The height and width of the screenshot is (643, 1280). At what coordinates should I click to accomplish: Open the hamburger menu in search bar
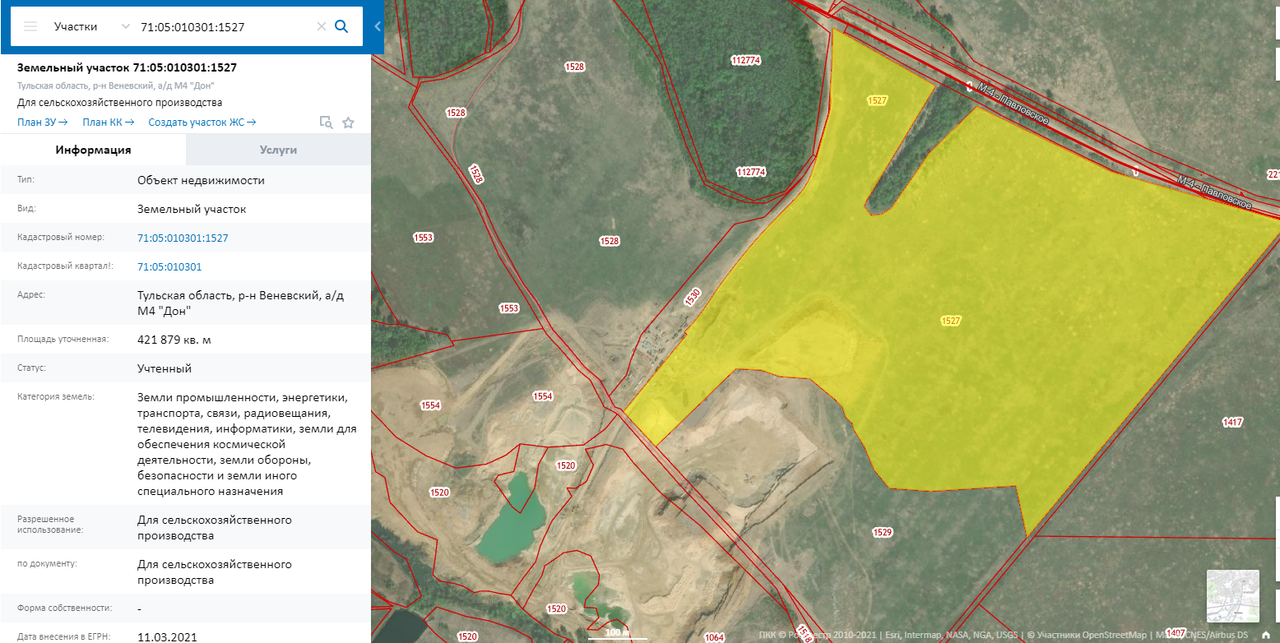click(31, 27)
